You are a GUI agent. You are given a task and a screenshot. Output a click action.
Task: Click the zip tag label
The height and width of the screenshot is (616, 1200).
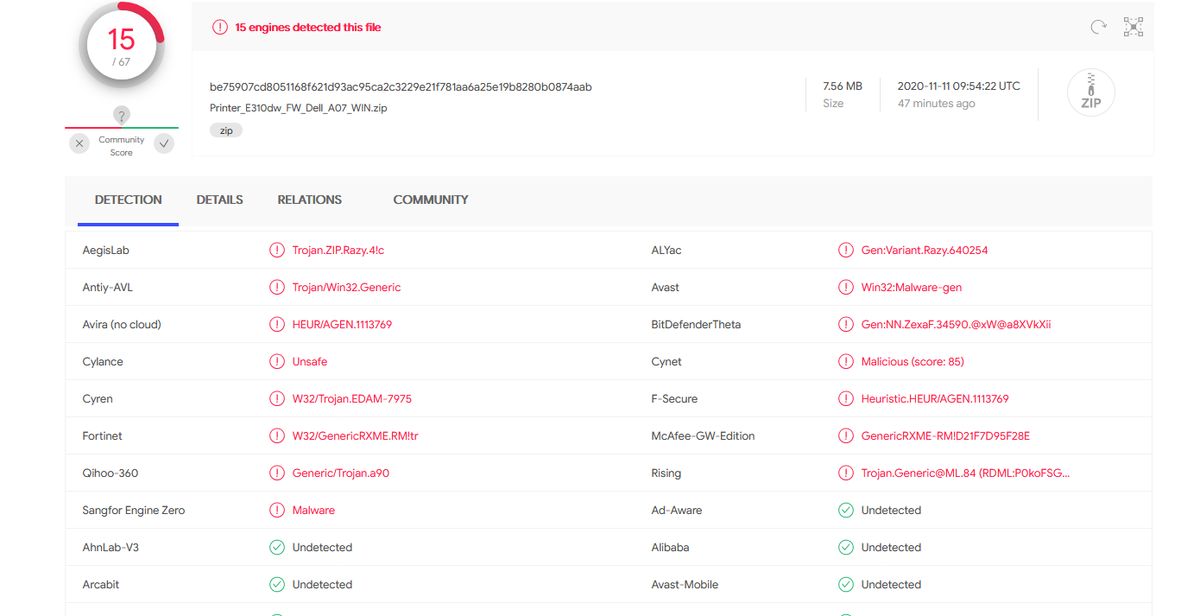[x=226, y=130]
